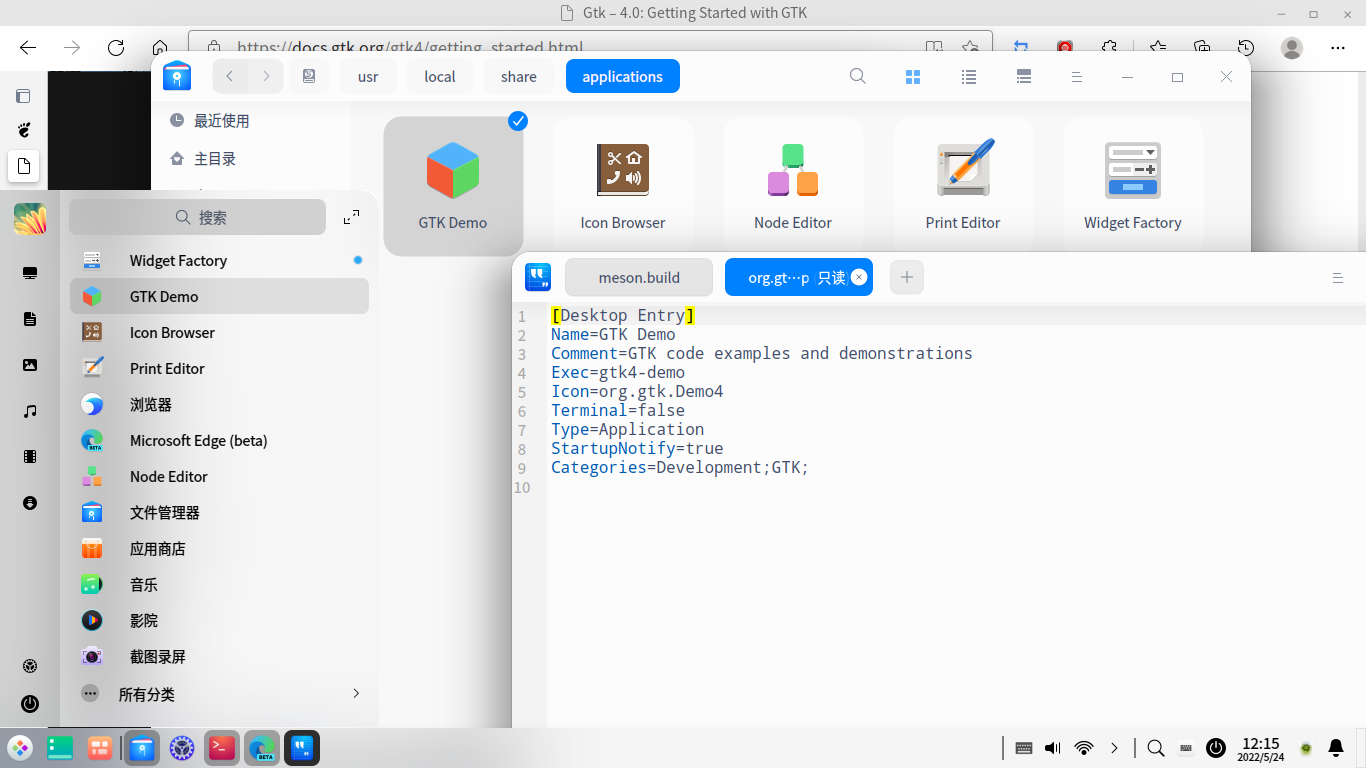Click the launcher search field

tap(198, 217)
